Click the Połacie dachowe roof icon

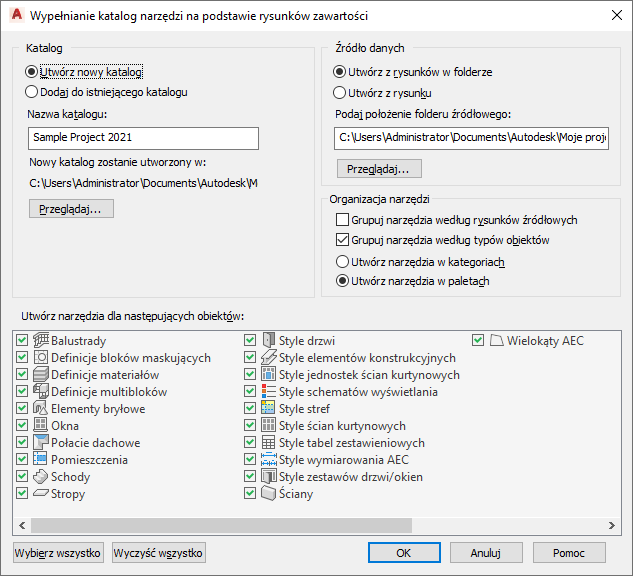tap(42, 442)
